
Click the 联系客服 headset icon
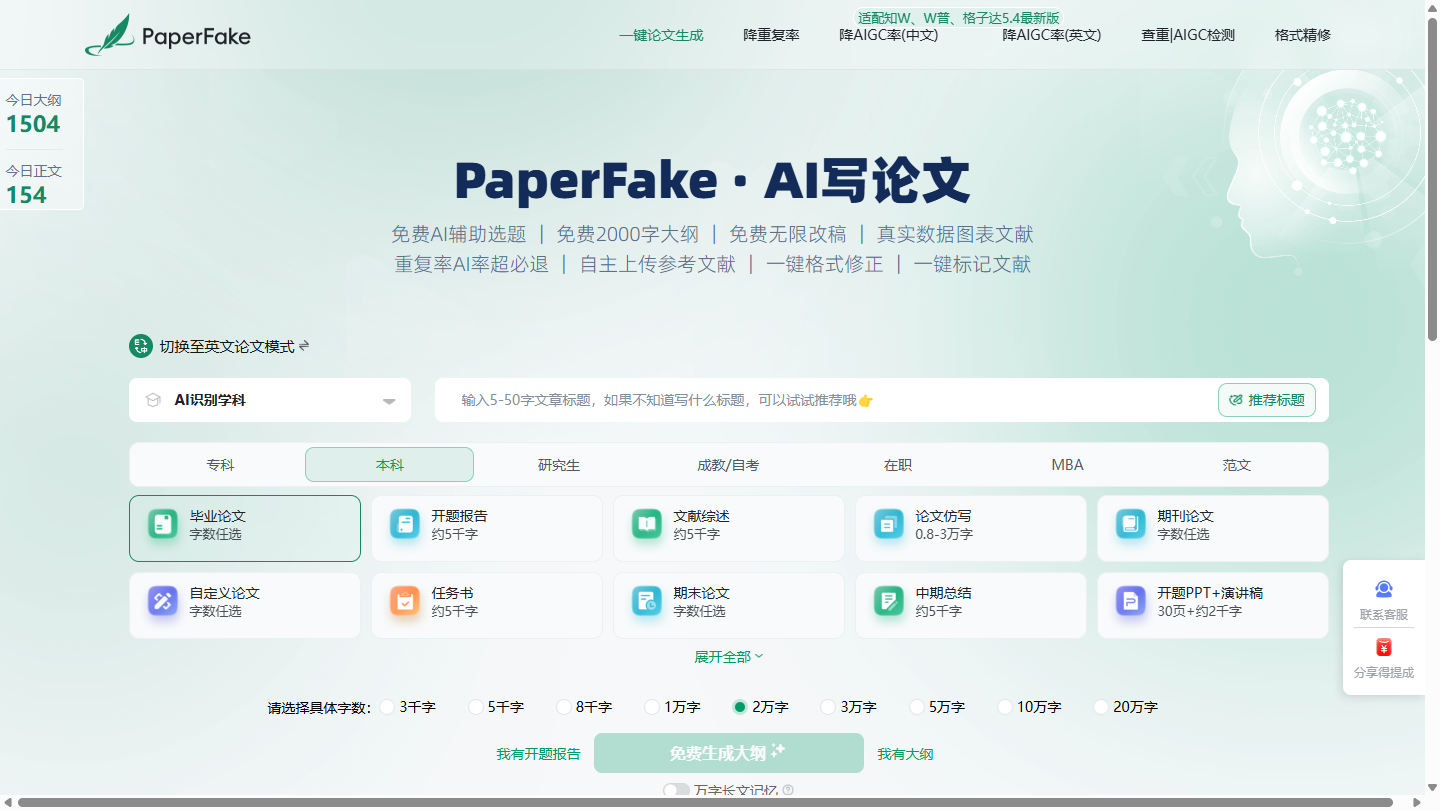pyautogui.click(x=1384, y=589)
